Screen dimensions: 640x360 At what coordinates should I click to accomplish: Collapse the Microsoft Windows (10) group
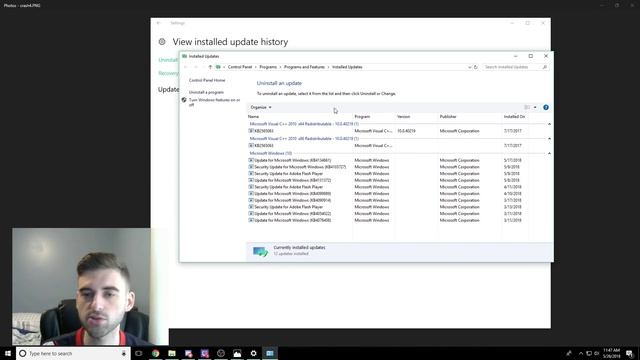pyautogui.click(x=549, y=153)
